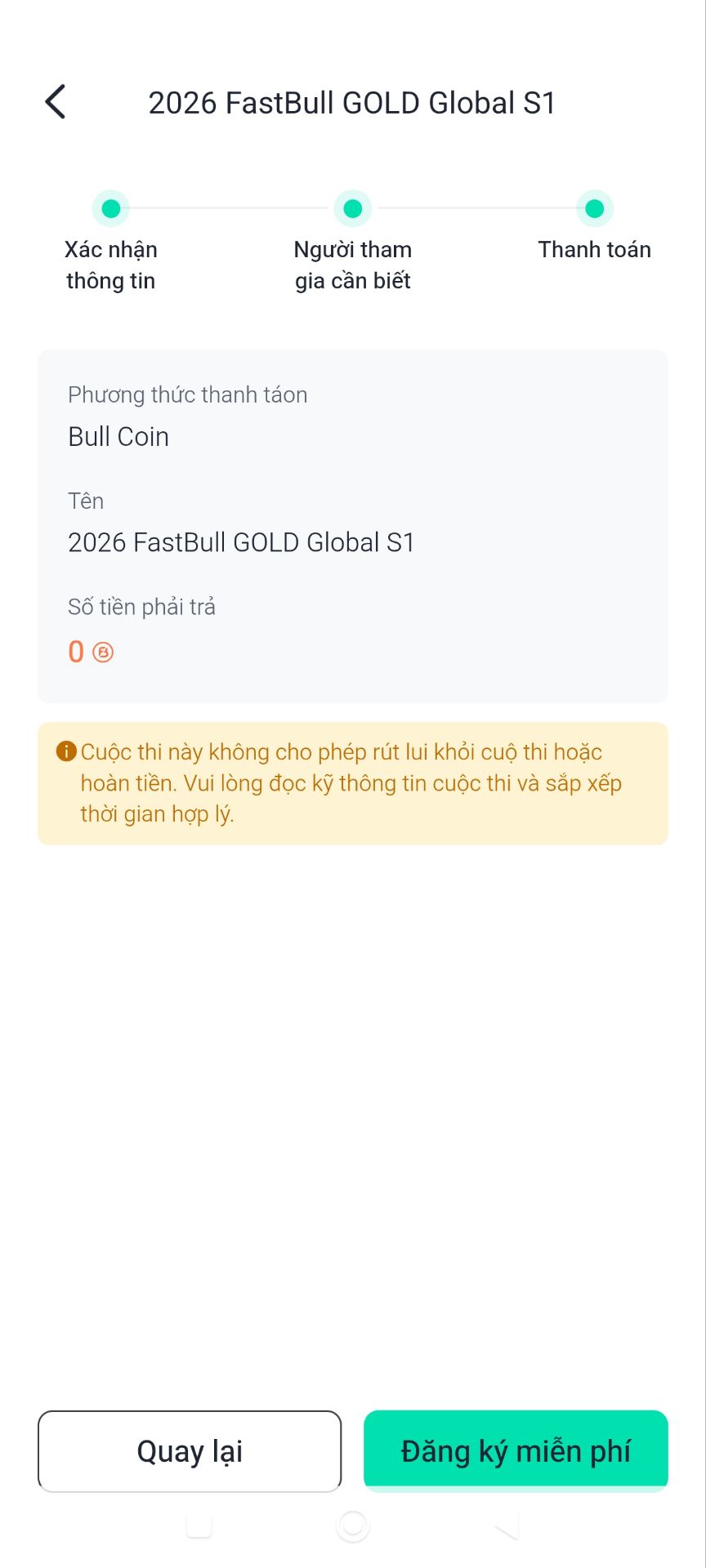Tap the Đăng ký miễn phí button
The height and width of the screenshot is (1568, 706).
tap(516, 1451)
